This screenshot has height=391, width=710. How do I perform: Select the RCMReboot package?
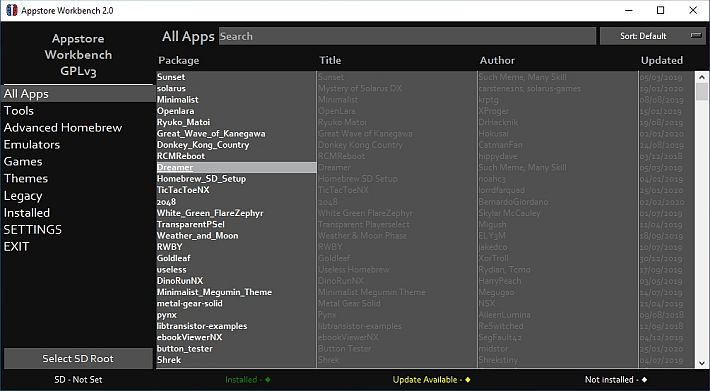click(x=236, y=156)
